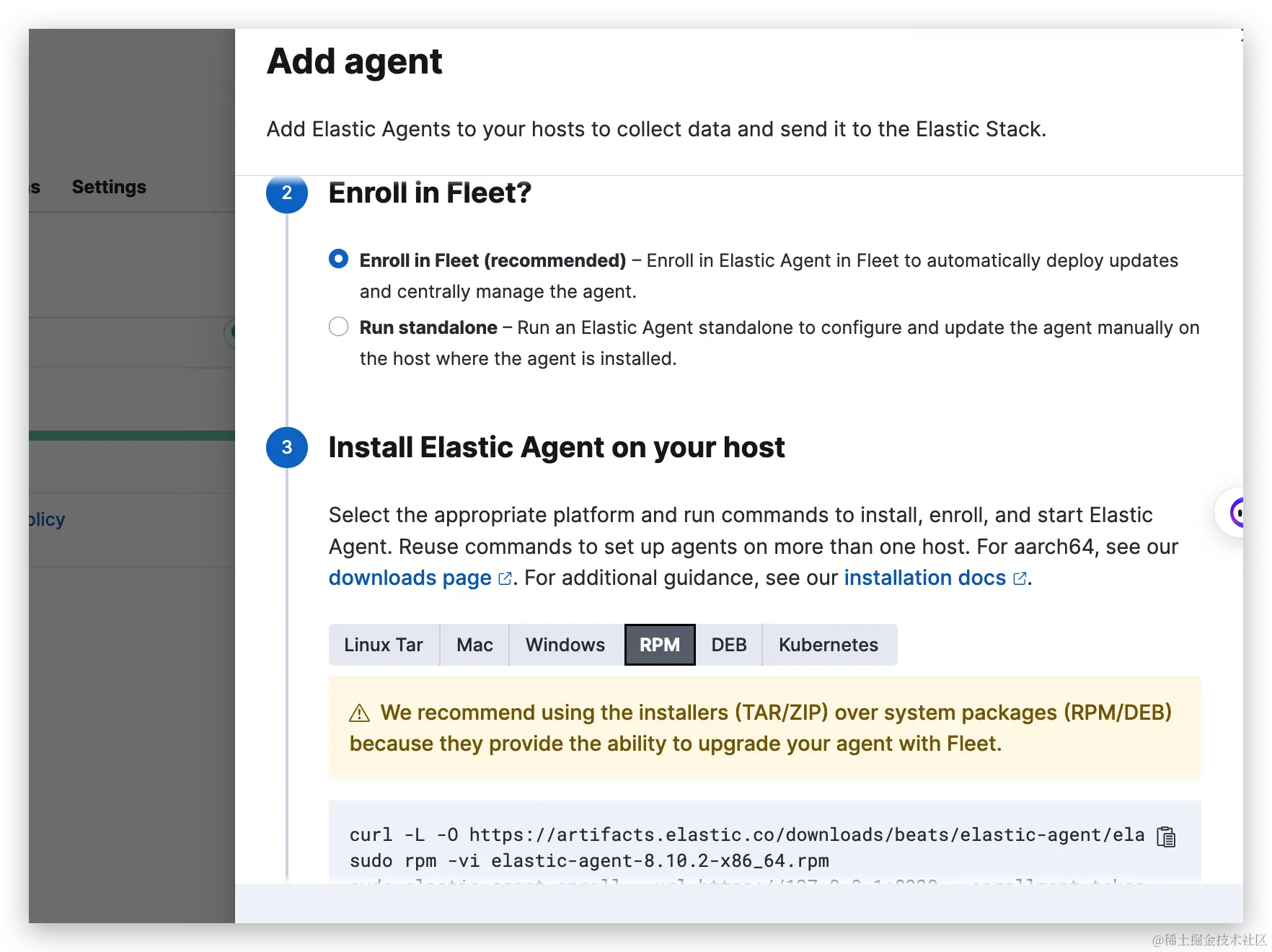
Task: Select the Kubernetes platform tab
Action: (x=829, y=645)
